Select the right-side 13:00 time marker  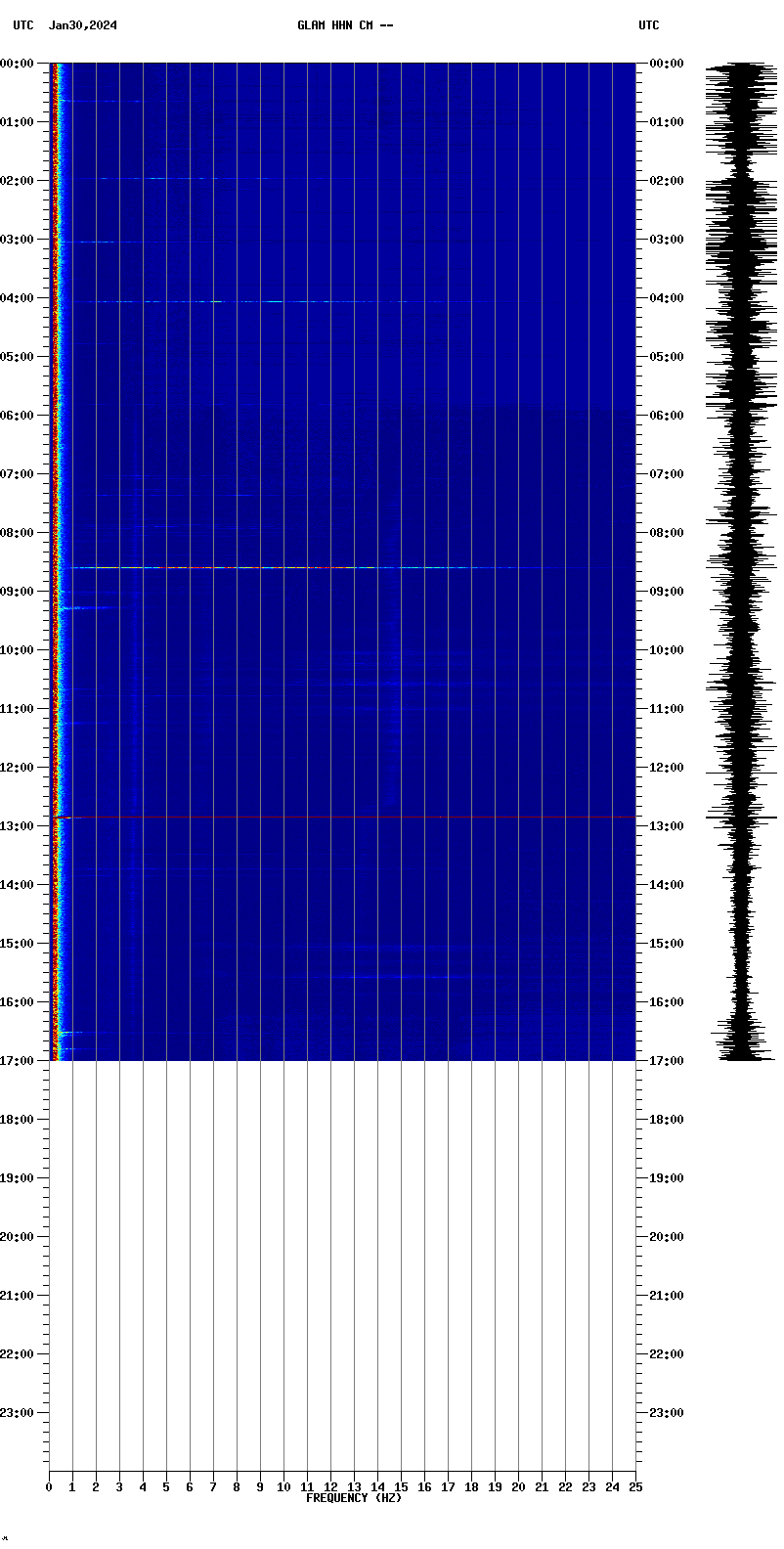pyautogui.click(x=667, y=826)
